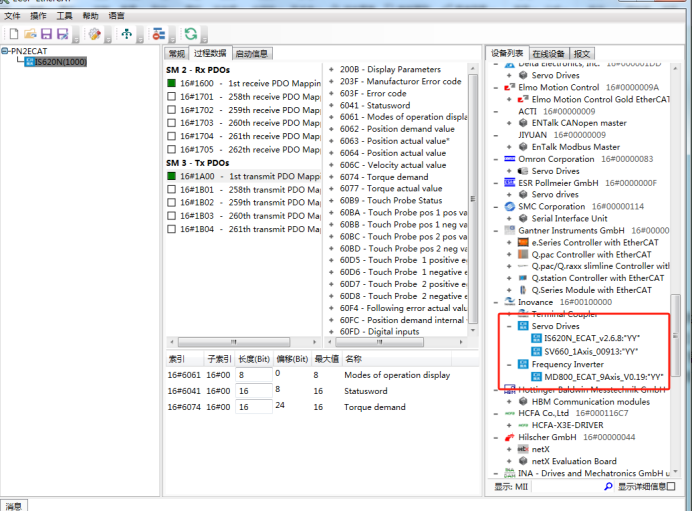Image resolution: width=693 pixels, height=511 pixels.
Task: Open the 语言 menu
Action: coord(117,16)
